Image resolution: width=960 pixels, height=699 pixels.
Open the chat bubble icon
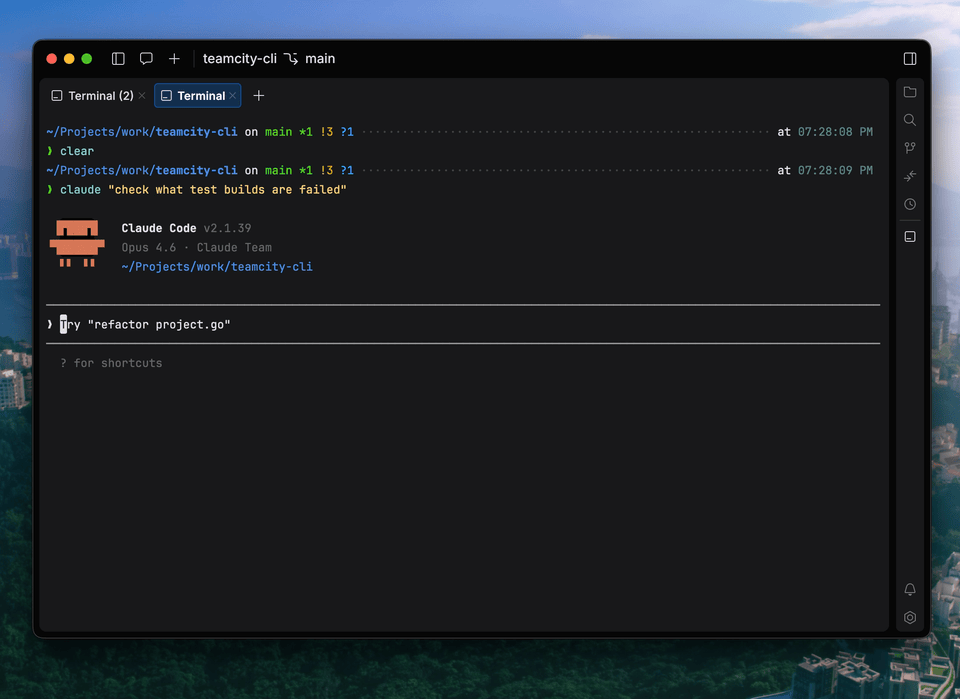146,59
